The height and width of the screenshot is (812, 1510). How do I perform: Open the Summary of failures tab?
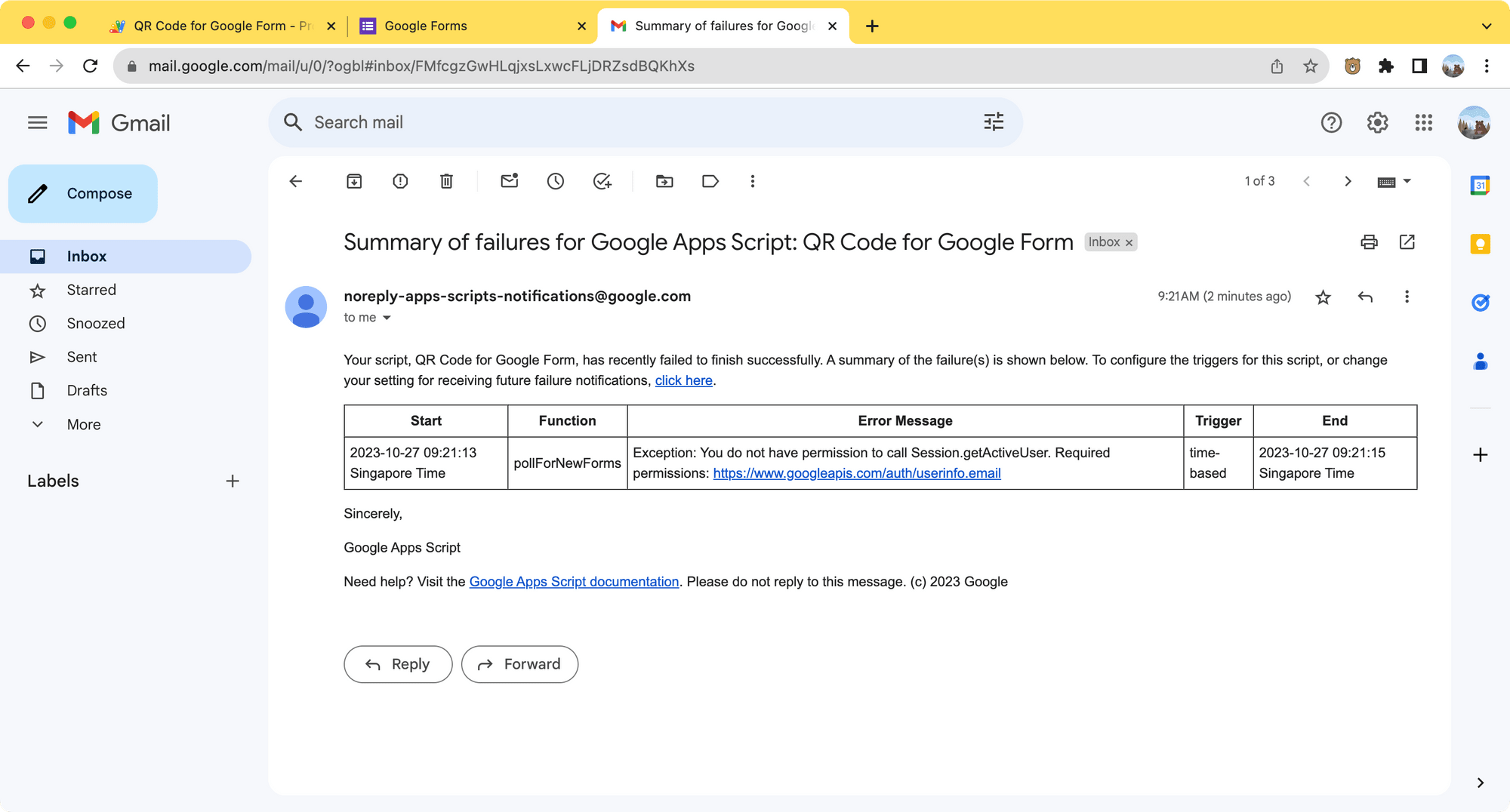tap(717, 25)
